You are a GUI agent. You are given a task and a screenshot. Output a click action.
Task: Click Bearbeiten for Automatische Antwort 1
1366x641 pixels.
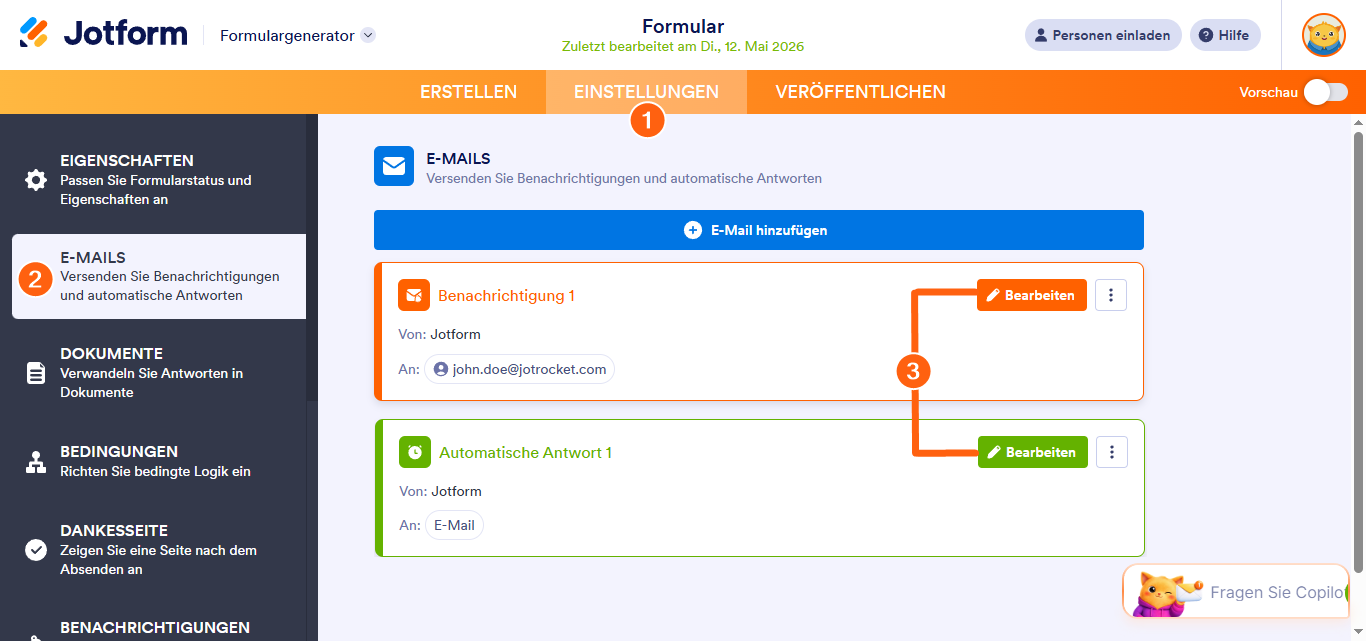click(x=1032, y=452)
